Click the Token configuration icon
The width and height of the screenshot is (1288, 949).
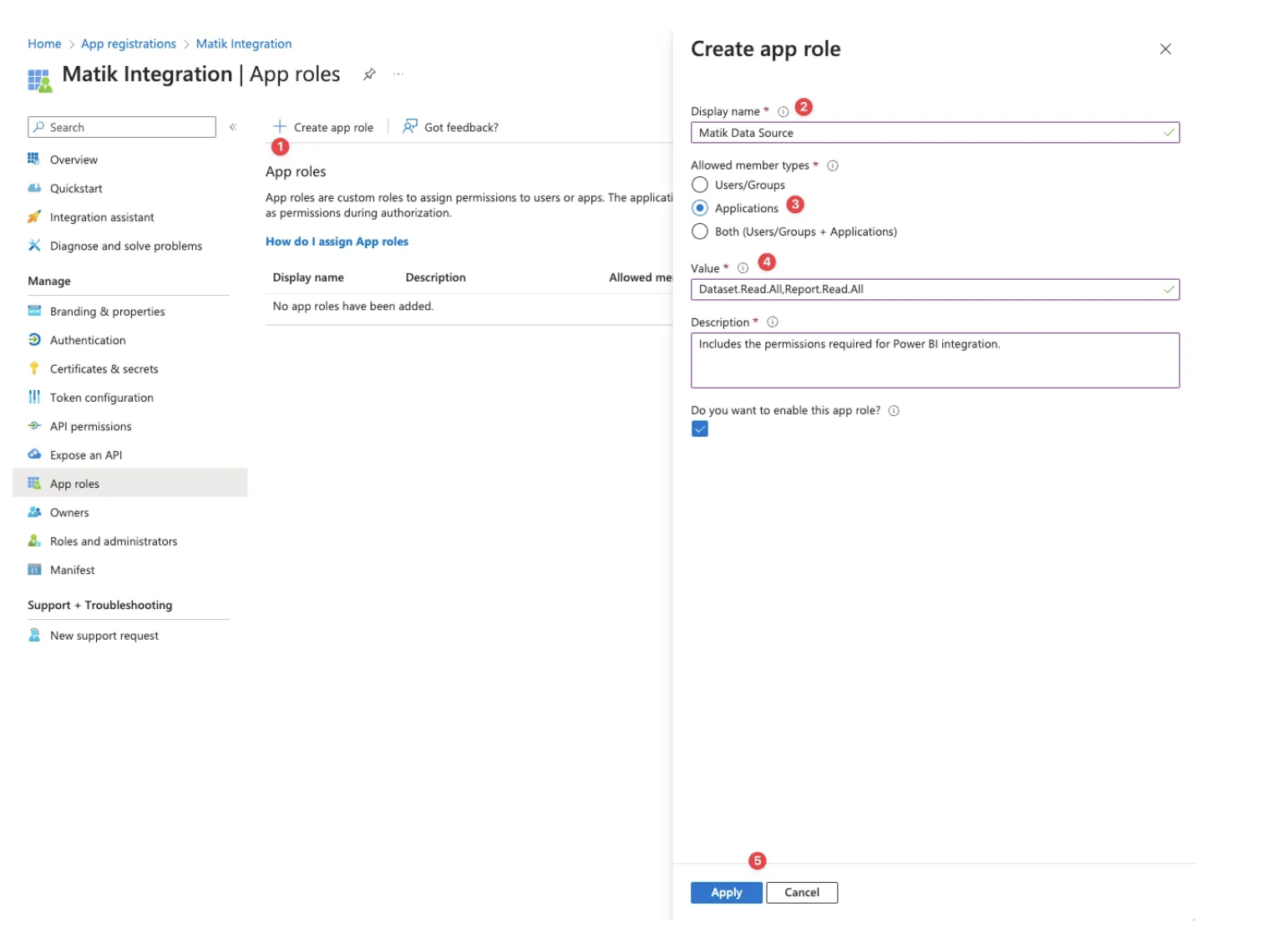click(34, 397)
